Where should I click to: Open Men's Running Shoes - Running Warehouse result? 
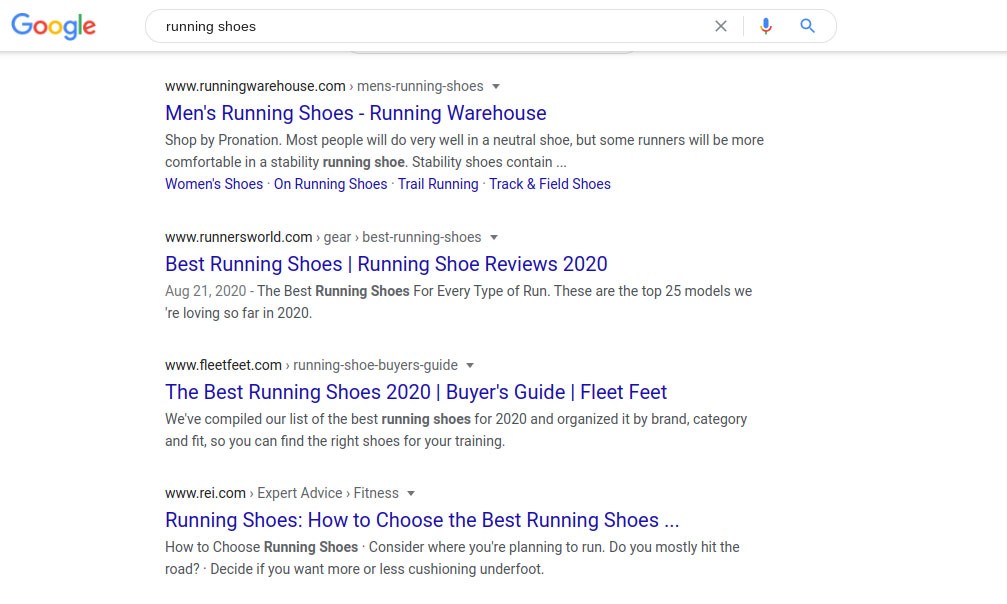[x=356, y=113]
